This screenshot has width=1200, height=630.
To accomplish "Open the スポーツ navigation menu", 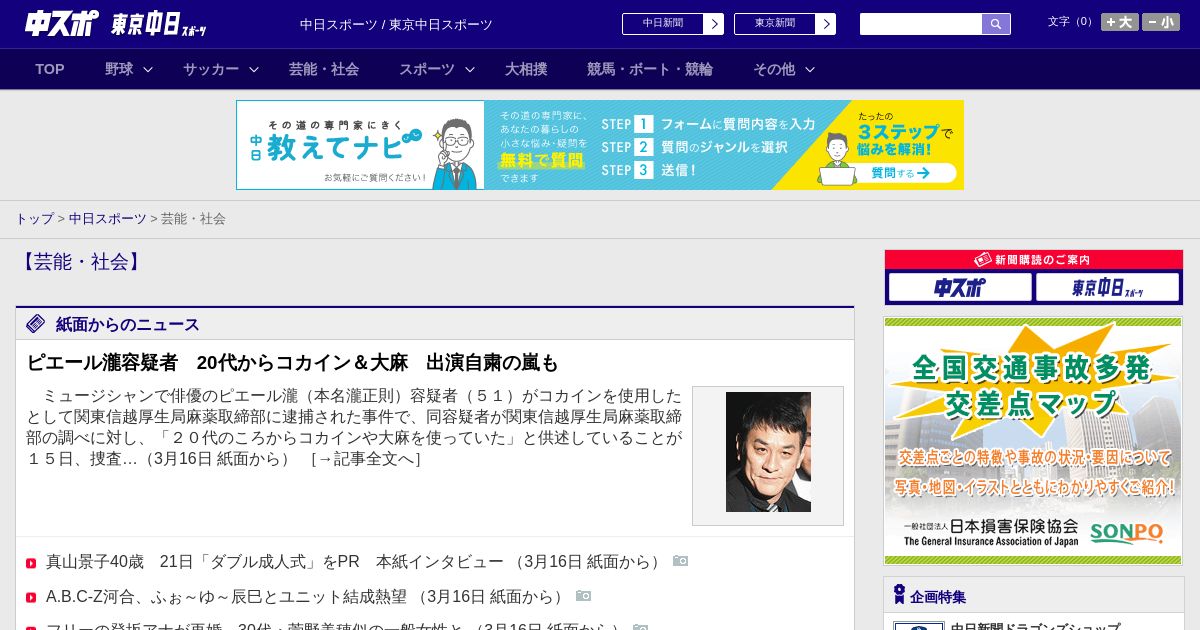I will 427,69.
